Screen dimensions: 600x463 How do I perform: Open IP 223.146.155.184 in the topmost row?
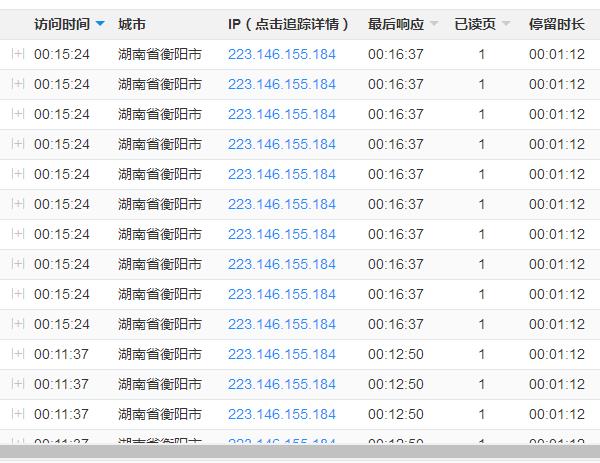pyautogui.click(x=282, y=54)
